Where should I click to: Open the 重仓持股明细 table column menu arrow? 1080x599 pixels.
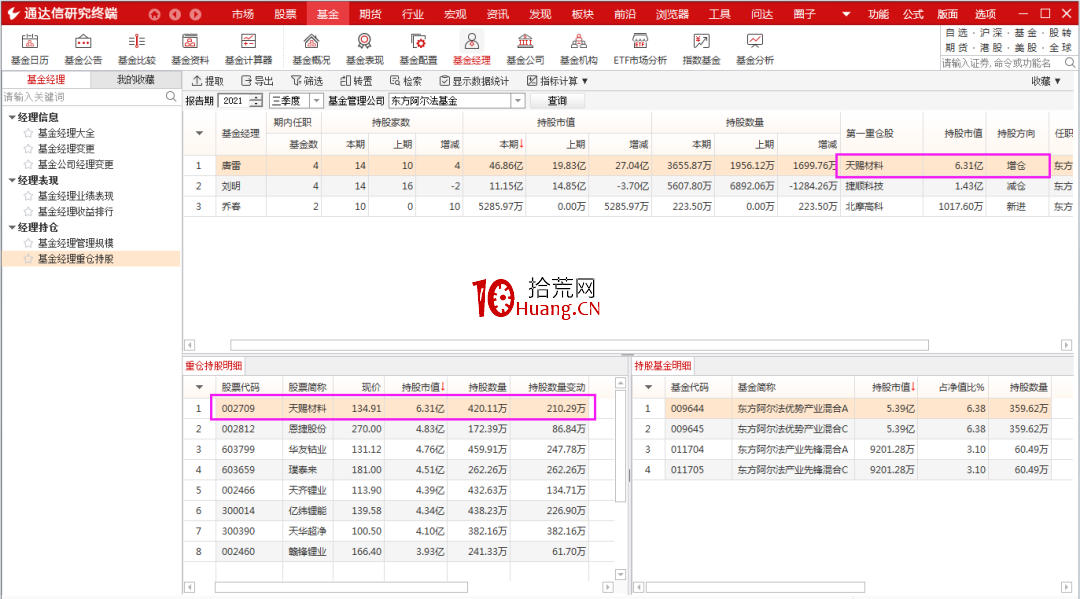[200, 387]
